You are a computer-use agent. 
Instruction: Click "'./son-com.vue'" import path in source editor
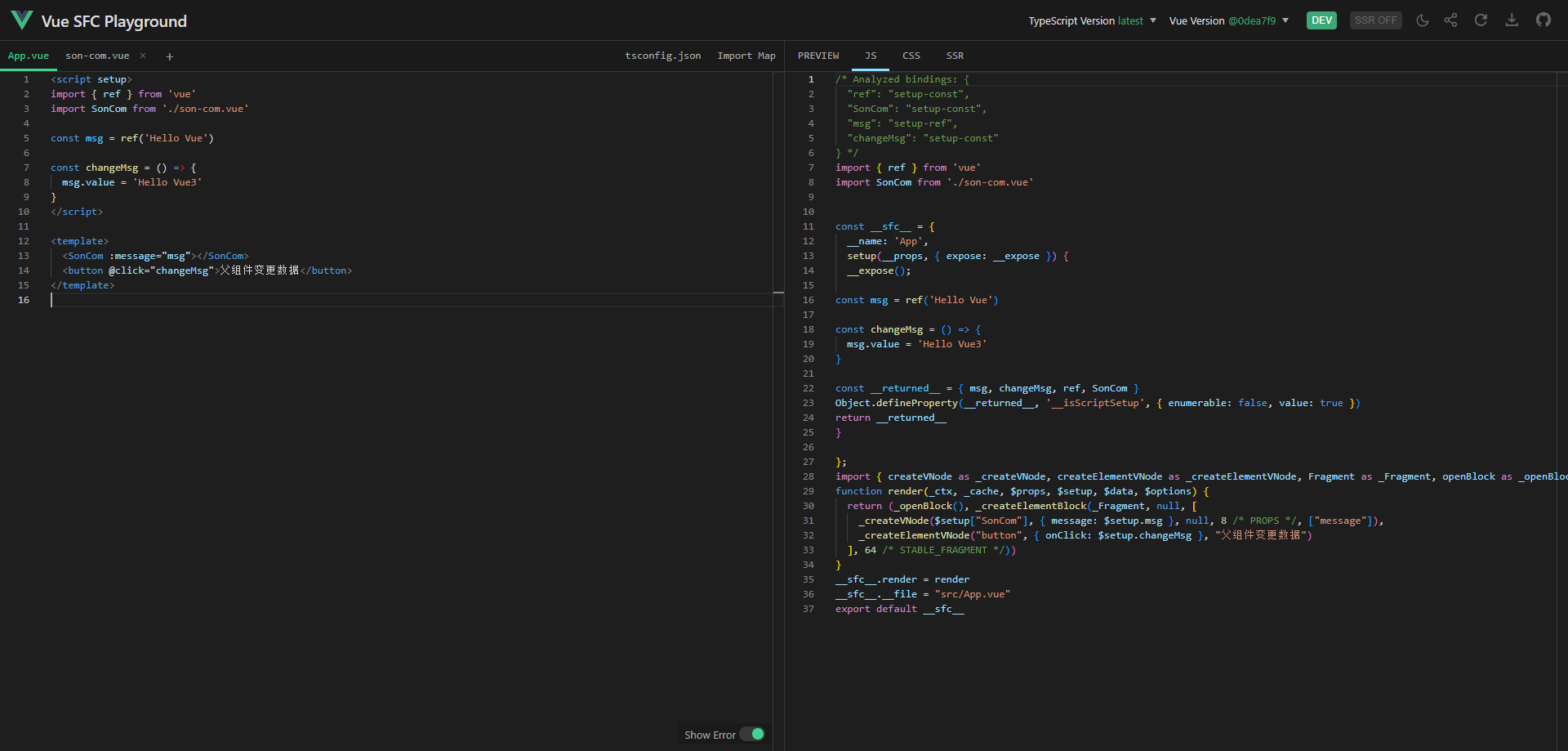[x=205, y=109]
